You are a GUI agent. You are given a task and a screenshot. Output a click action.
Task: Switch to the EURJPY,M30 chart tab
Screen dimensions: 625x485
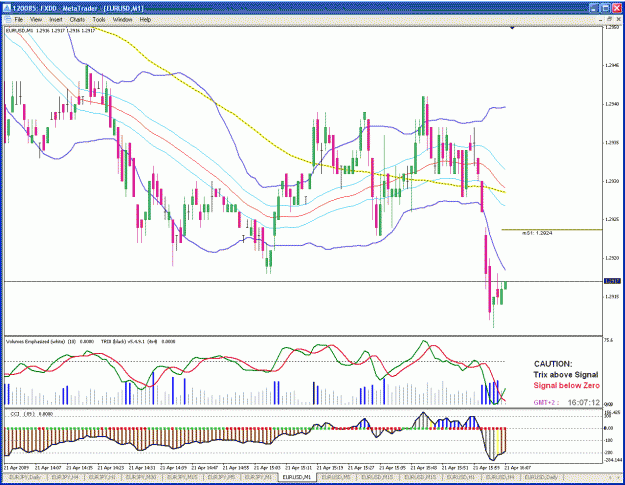click(x=141, y=477)
